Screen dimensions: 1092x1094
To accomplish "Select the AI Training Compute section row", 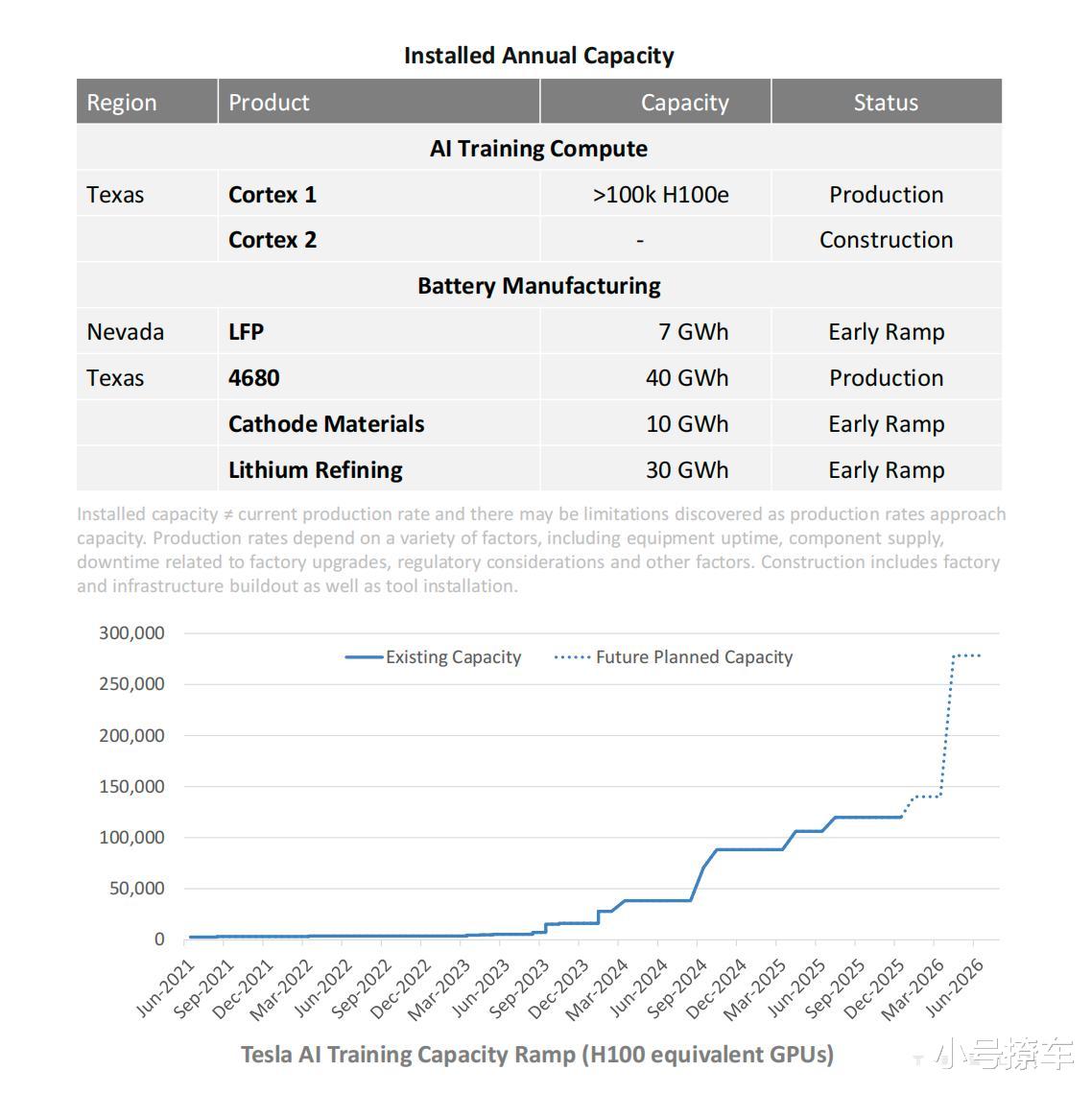I will 538,149.
